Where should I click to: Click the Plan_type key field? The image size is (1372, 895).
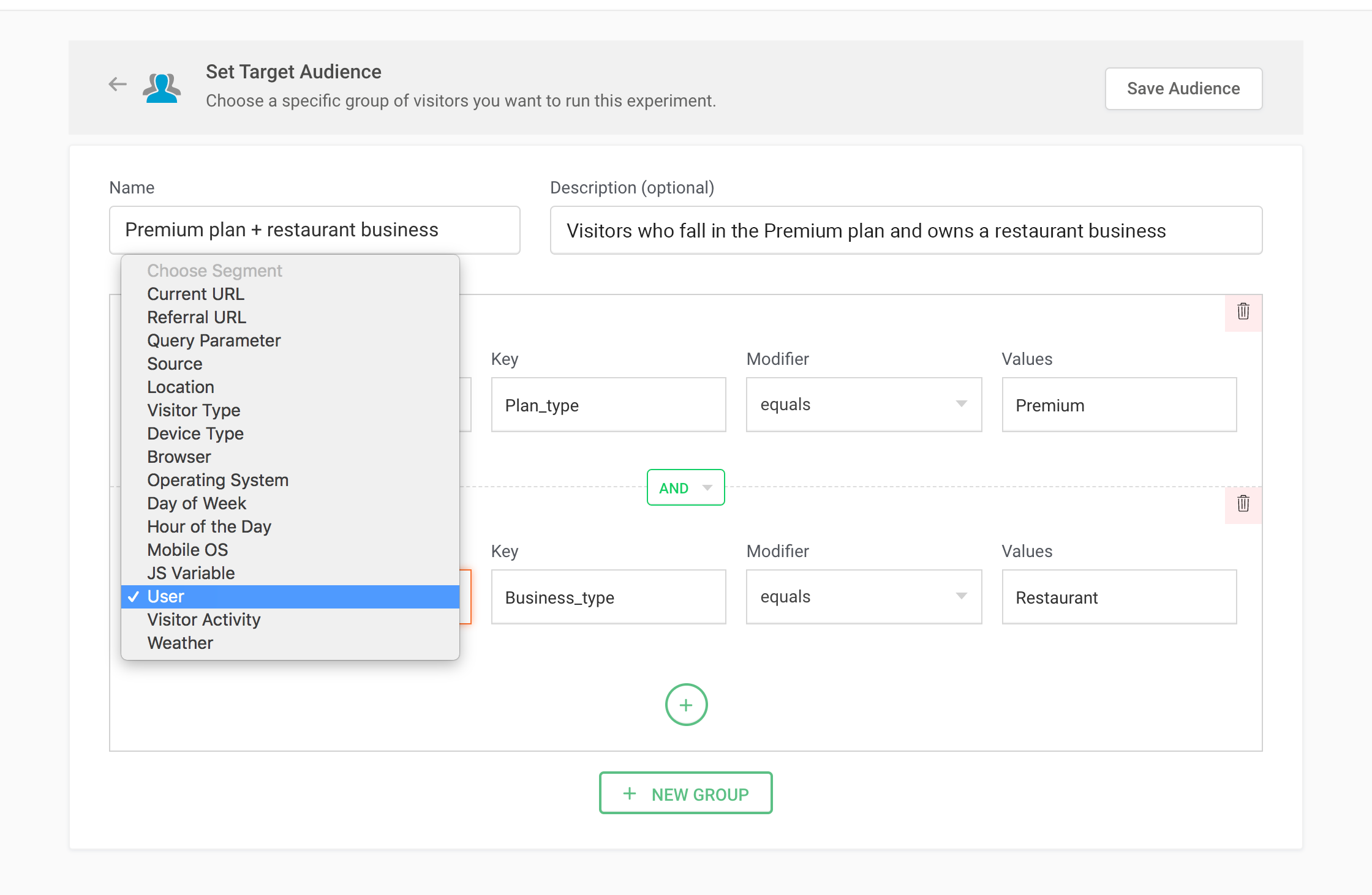coord(608,405)
